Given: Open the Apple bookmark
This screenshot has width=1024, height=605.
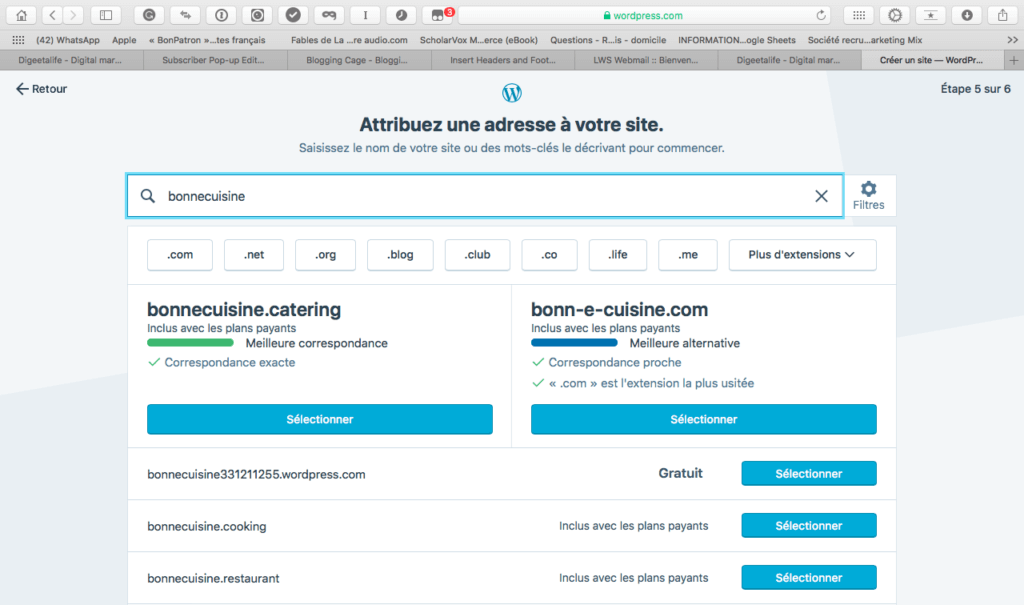Looking at the screenshot, I should (124, 40).
